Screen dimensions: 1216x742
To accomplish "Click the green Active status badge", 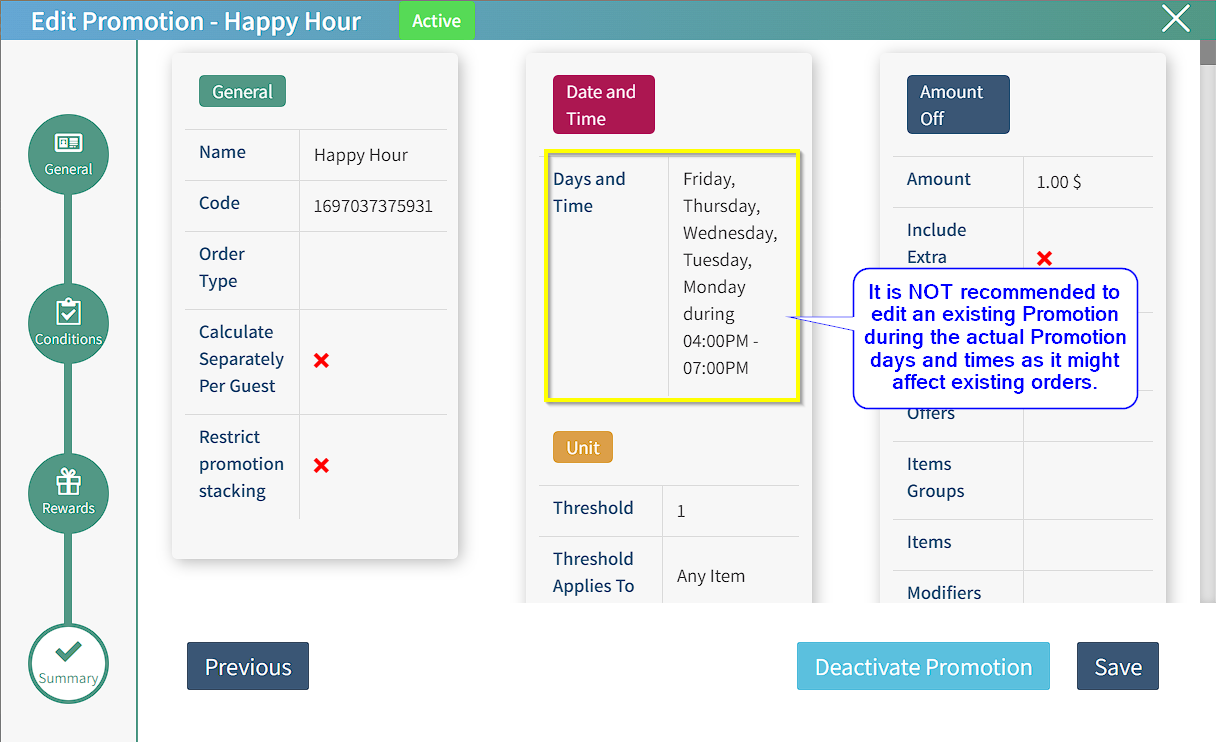I will tap(436, 21).
